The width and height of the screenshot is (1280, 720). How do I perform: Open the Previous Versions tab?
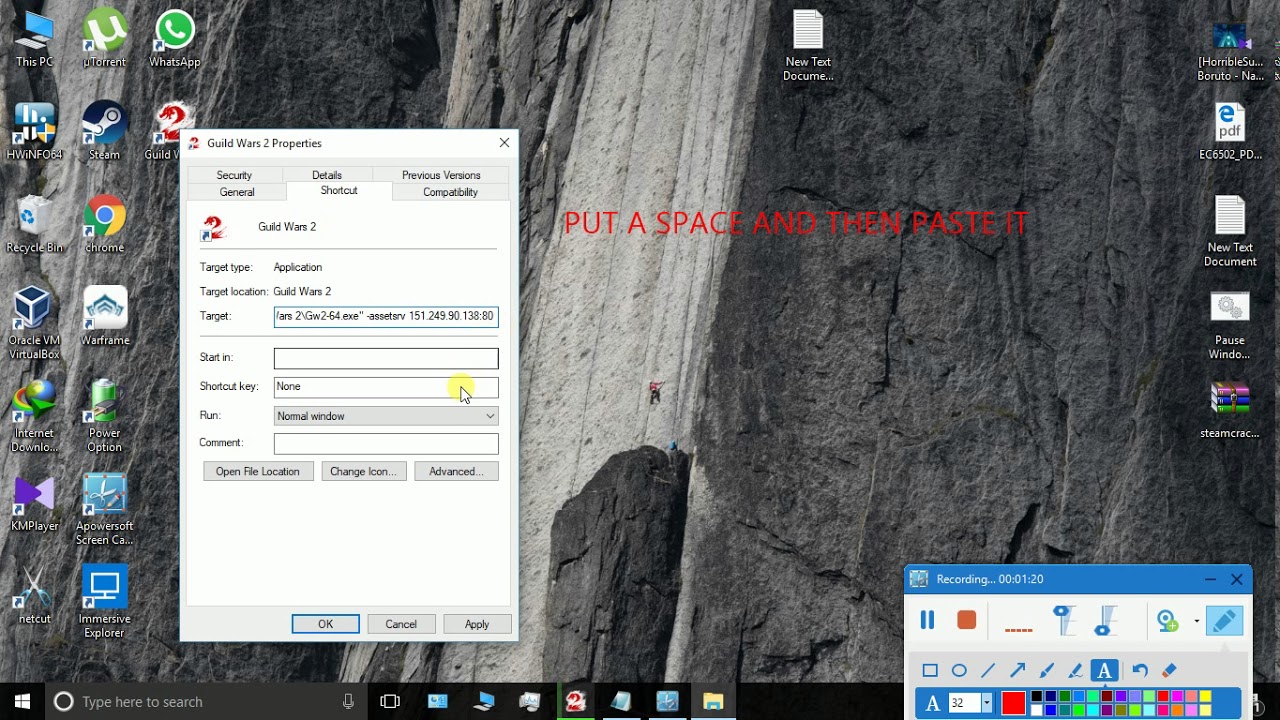(441, 175)
